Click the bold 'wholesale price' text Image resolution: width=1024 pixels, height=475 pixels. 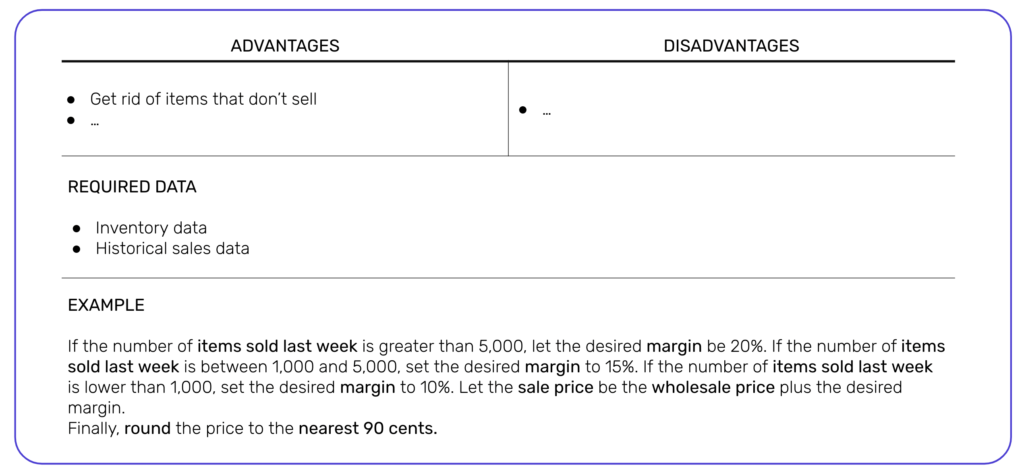713,387
